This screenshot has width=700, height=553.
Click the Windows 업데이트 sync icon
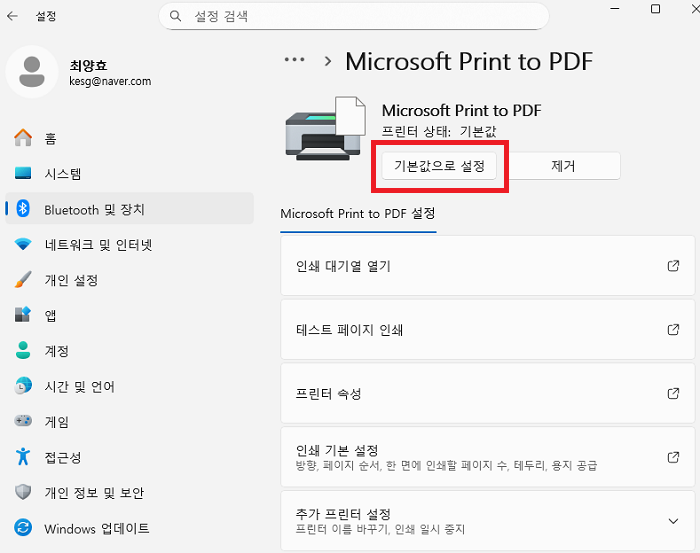coord(23,528)
